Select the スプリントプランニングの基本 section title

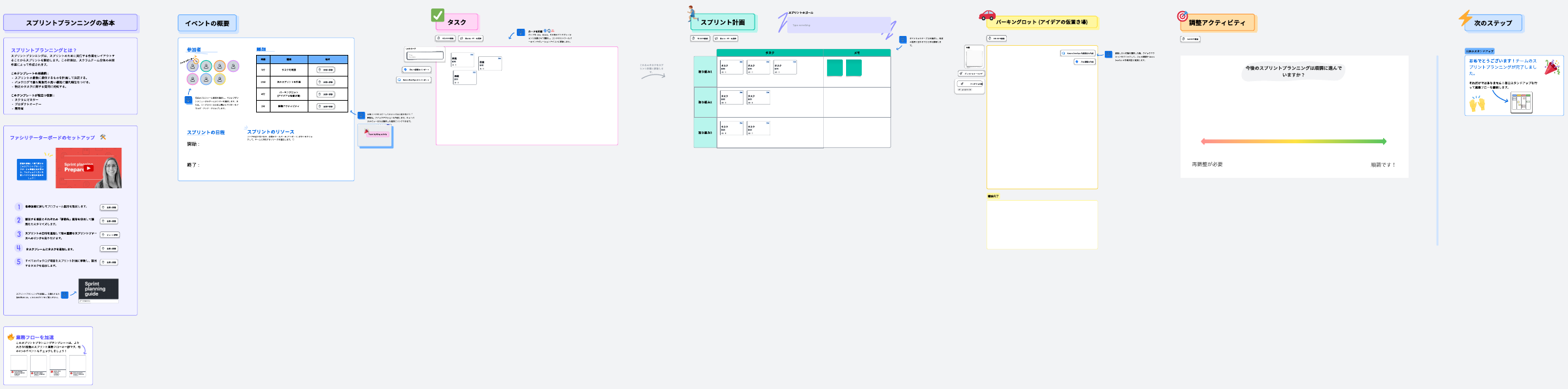click(71, 23)
